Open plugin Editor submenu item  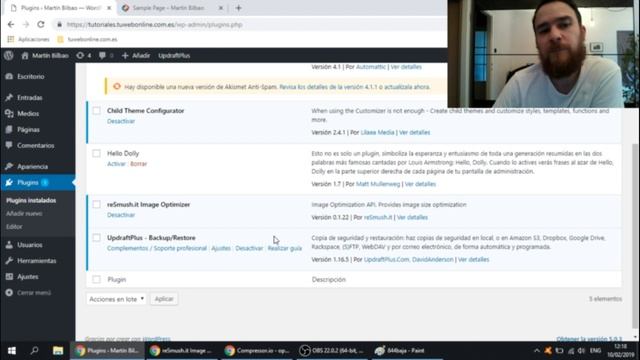point(14,227)
